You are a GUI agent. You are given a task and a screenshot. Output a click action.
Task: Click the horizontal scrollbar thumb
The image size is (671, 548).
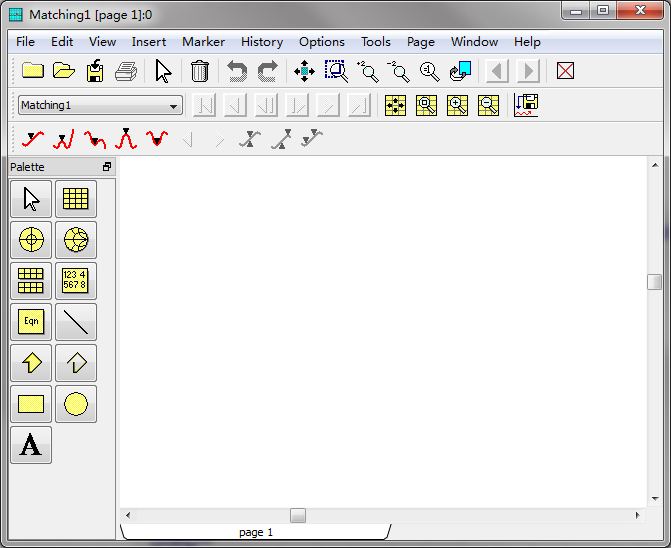(298, 515)
